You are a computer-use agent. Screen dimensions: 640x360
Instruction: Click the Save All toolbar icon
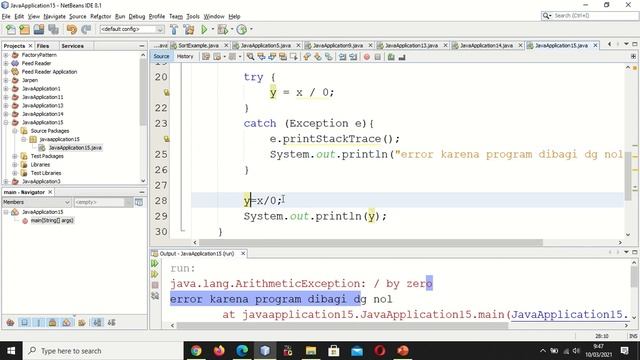pyautogui.click(x=53, y=29)
